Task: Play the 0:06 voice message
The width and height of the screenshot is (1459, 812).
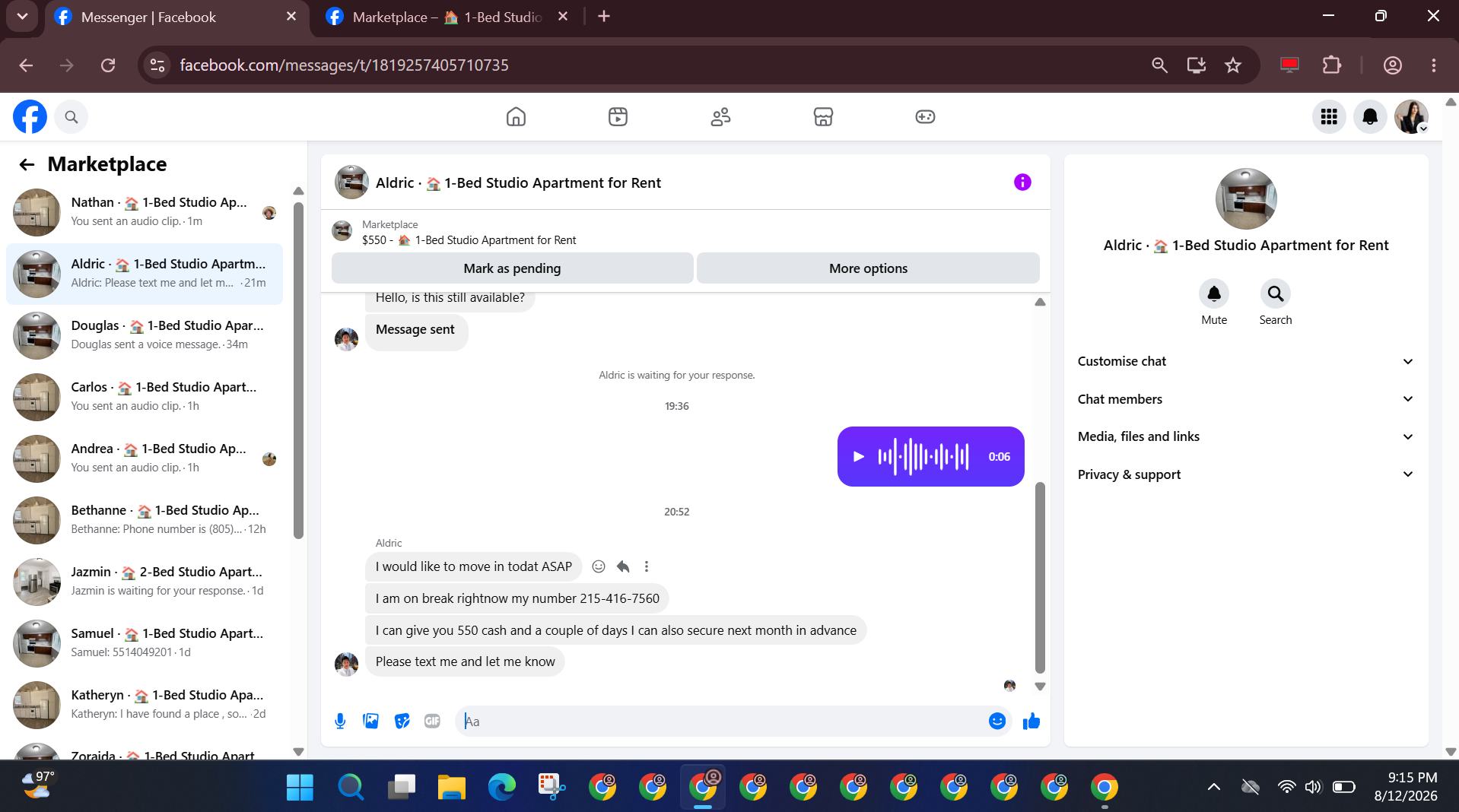Action: (859, 457)
